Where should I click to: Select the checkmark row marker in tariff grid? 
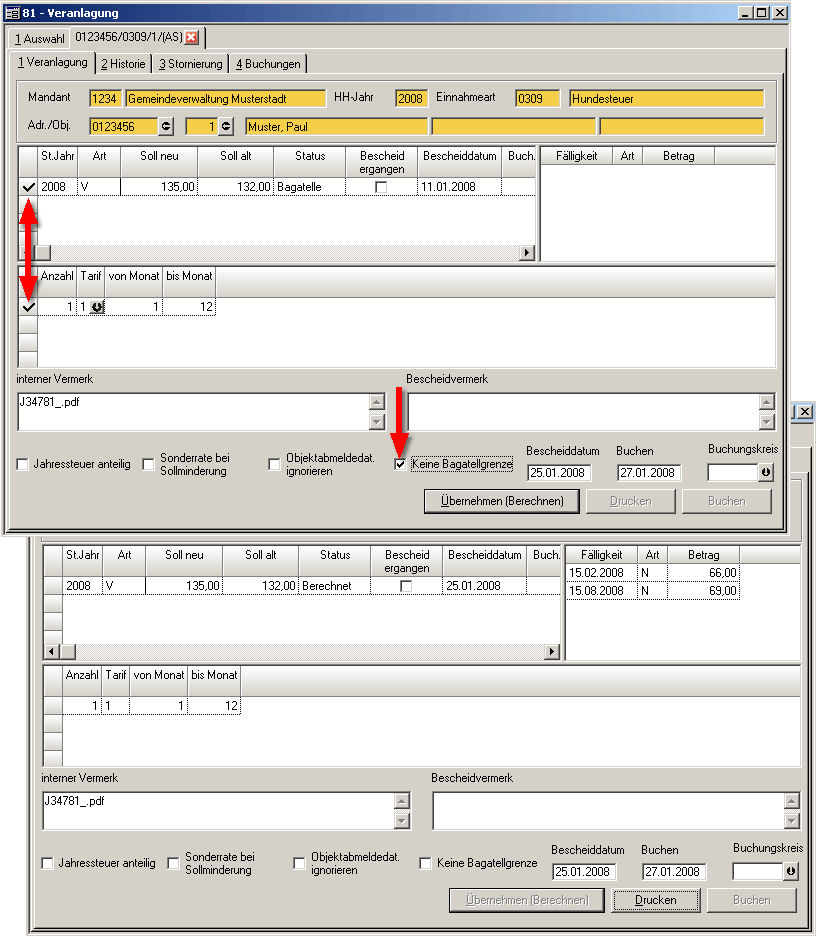(28, 307)
